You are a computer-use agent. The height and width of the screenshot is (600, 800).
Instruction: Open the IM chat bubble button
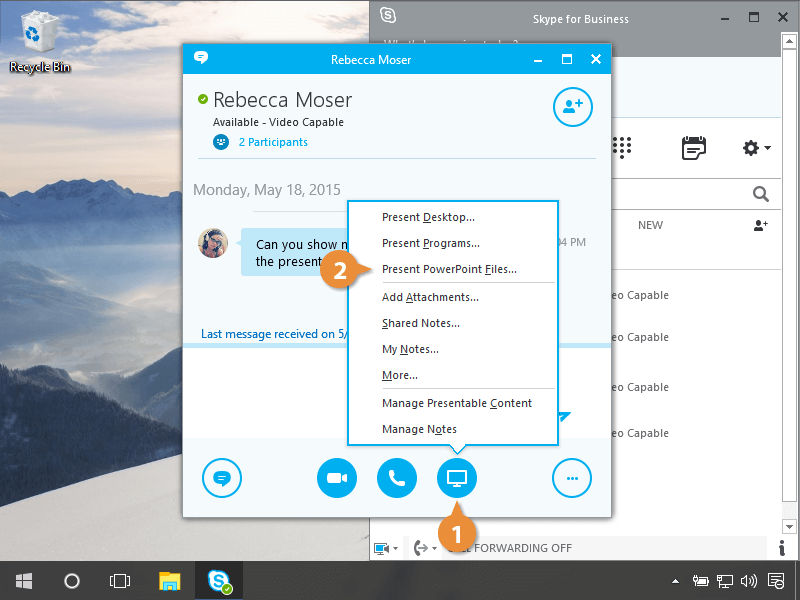coord(222,478)
